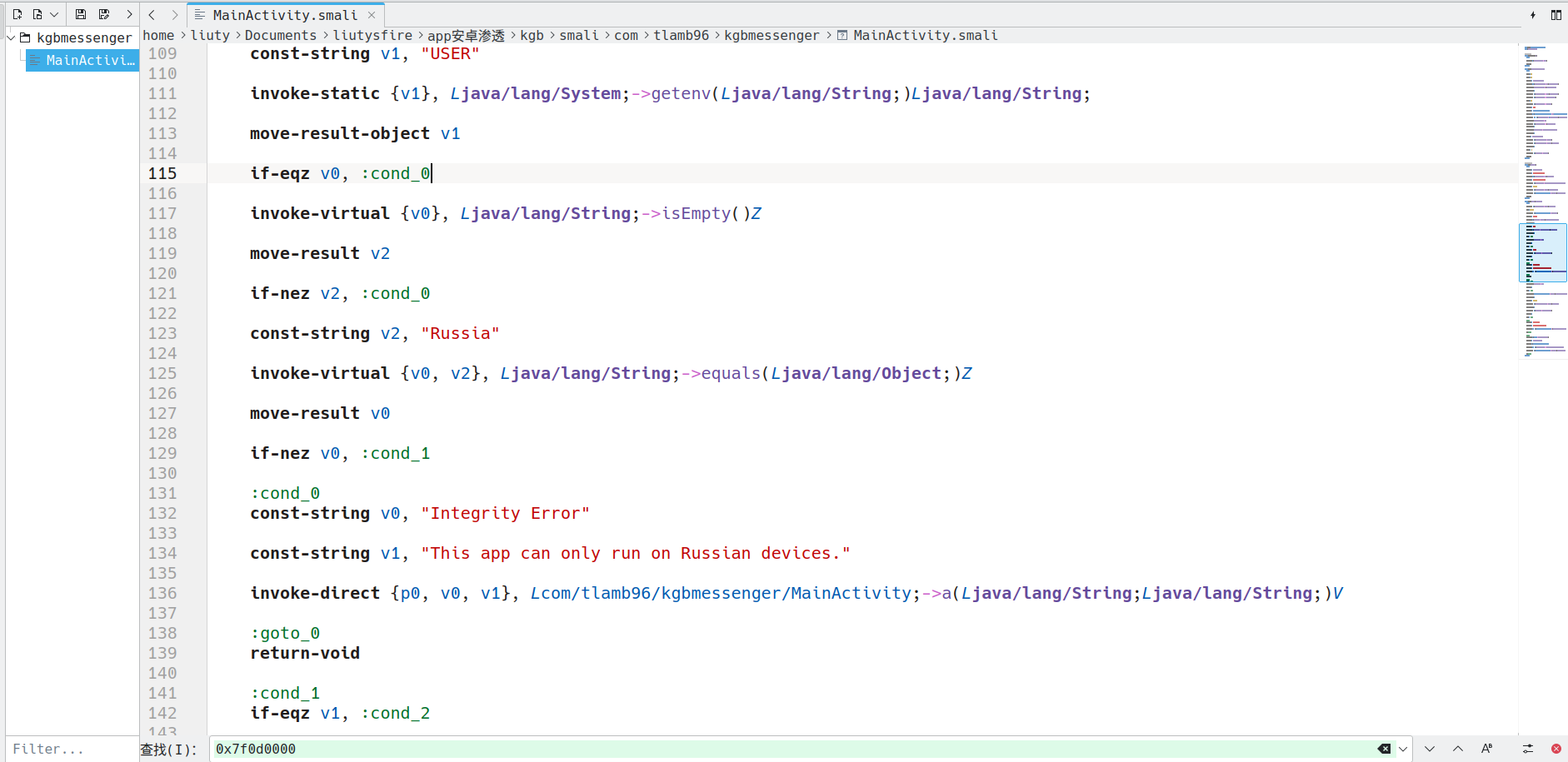Click the search field containing 0x7f0d0000
Viewport: 1568px width, 762px height.
791,749
